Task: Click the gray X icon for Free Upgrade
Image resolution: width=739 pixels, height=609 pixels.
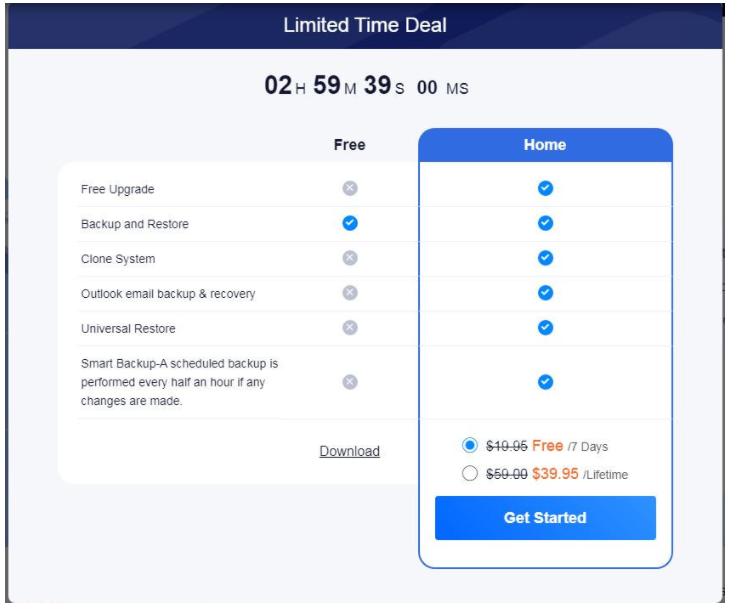Action: click(x=350, y=188)
